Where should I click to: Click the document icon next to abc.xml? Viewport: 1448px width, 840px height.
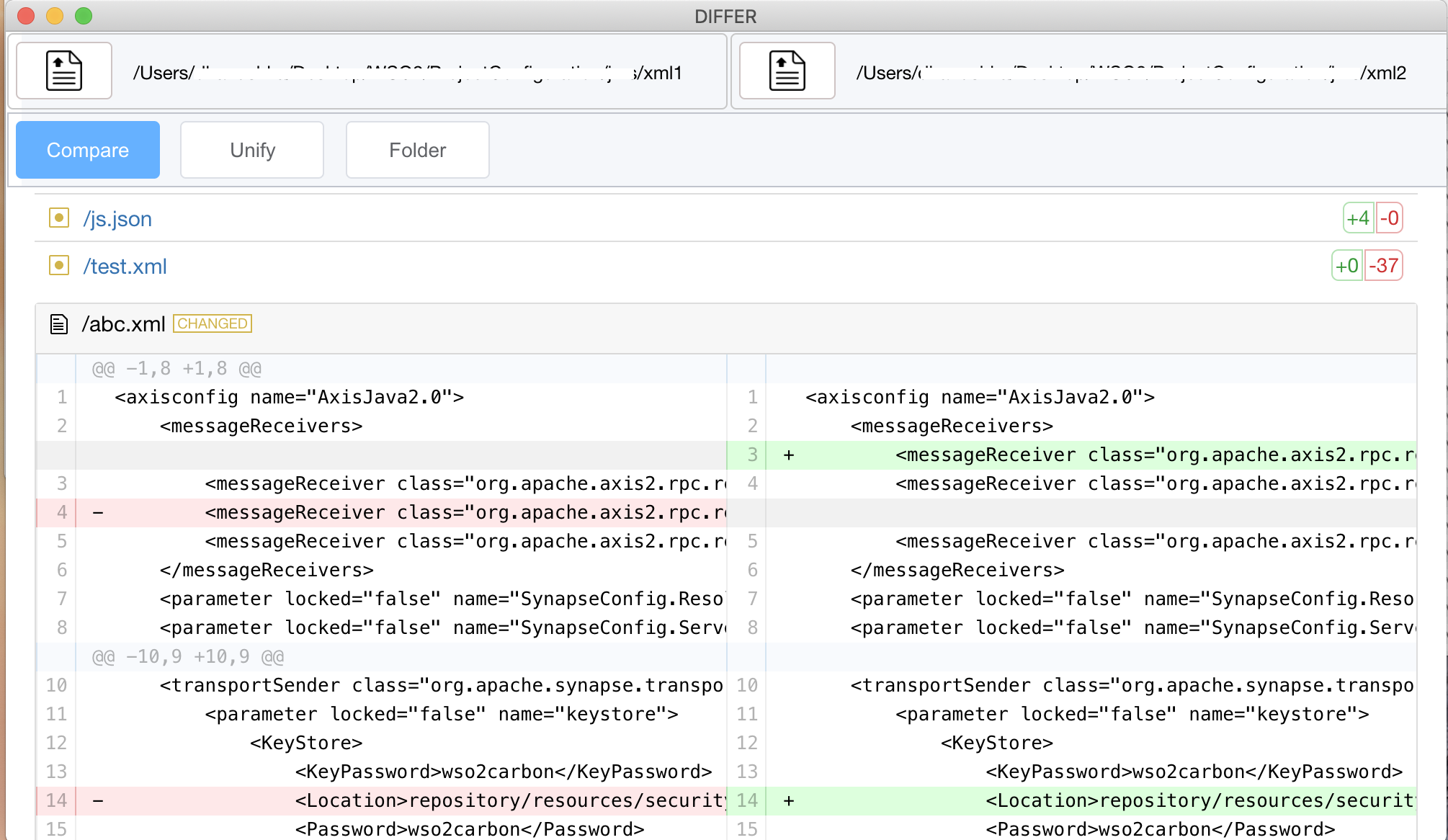coord(59,324)
